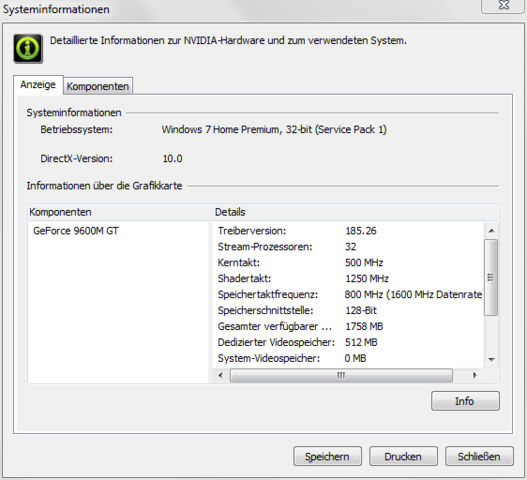Click the Drucken button

(x=403, y=456)
